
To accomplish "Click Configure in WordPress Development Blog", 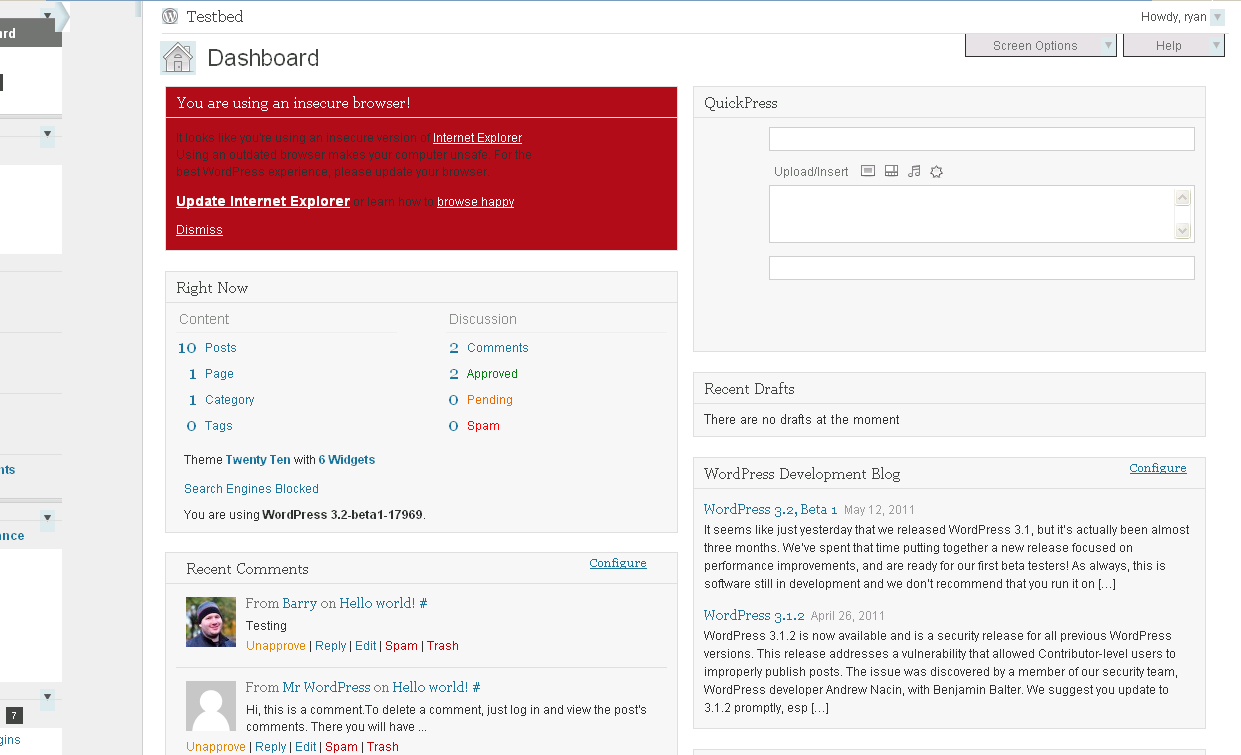I will coord(1157,468).
